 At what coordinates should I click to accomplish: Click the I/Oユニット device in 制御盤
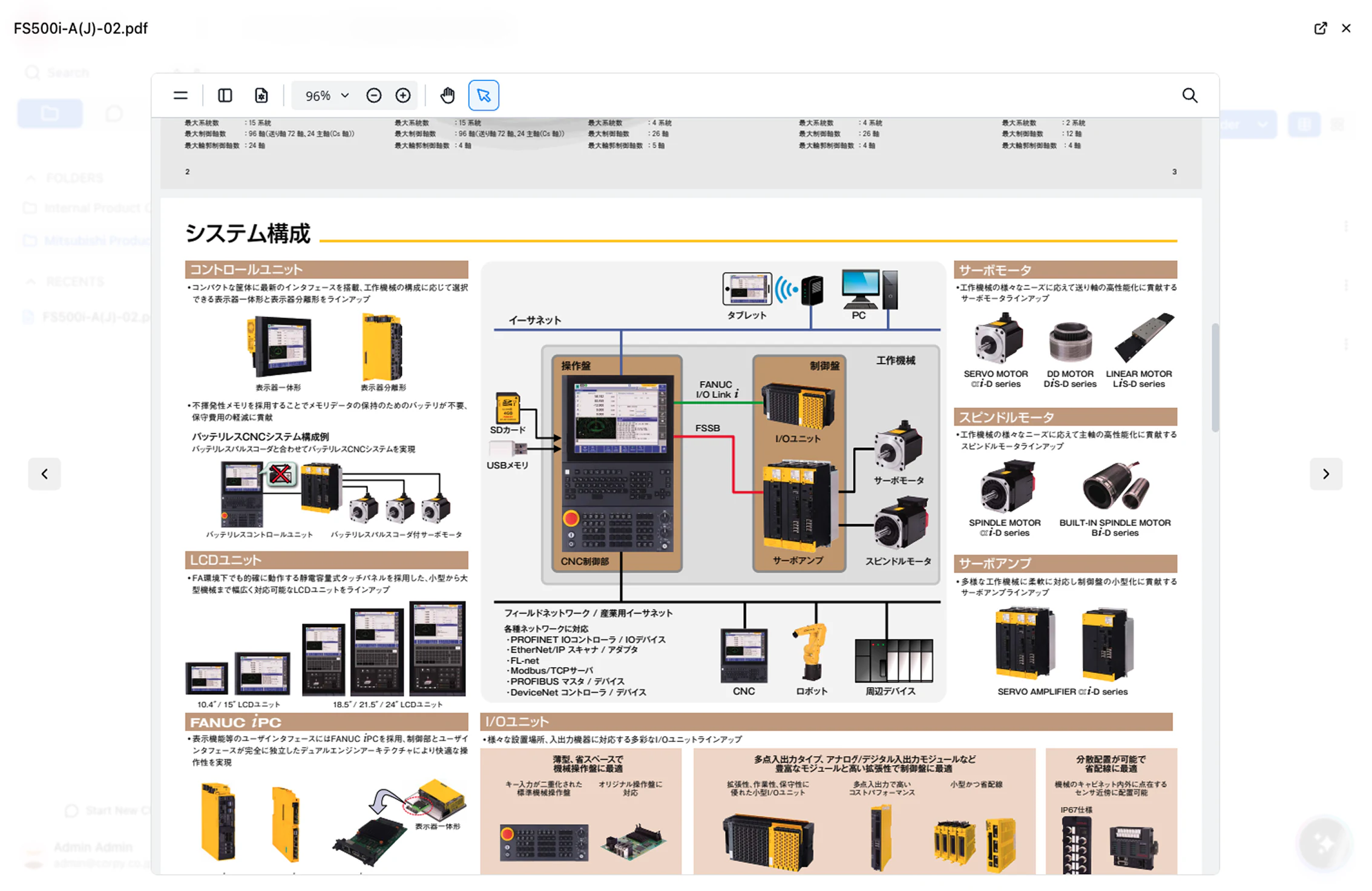(x=798, y=405)
